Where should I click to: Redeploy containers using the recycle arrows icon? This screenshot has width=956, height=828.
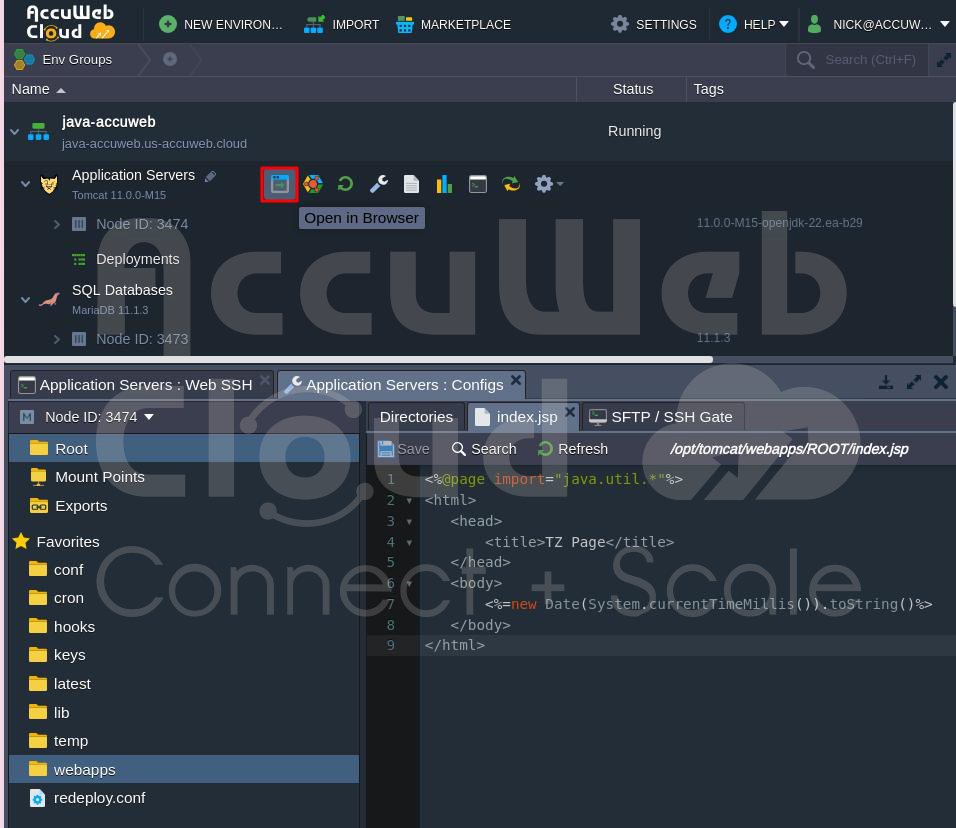510,184
